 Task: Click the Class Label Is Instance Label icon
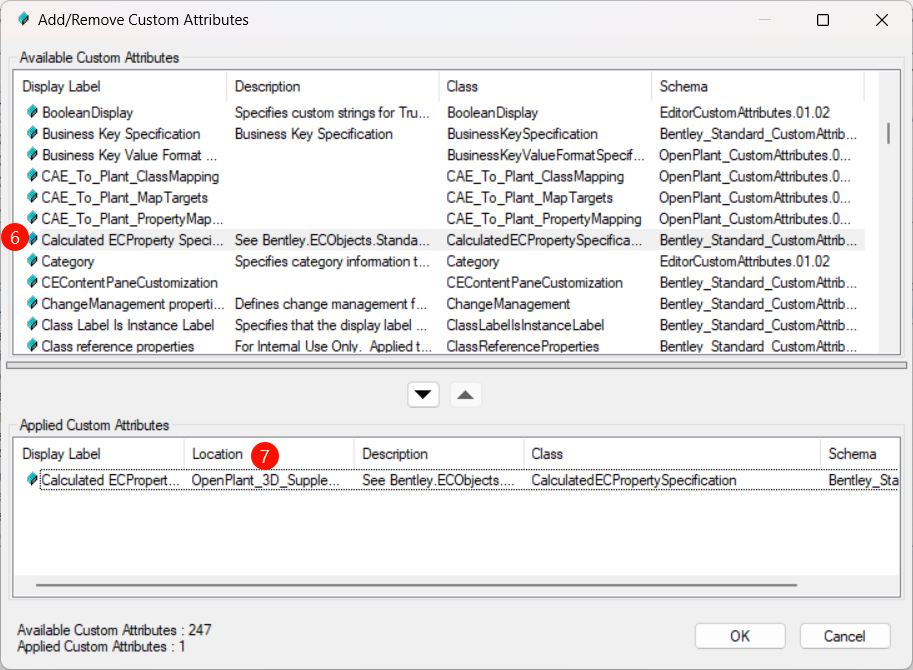coord(32,325)
